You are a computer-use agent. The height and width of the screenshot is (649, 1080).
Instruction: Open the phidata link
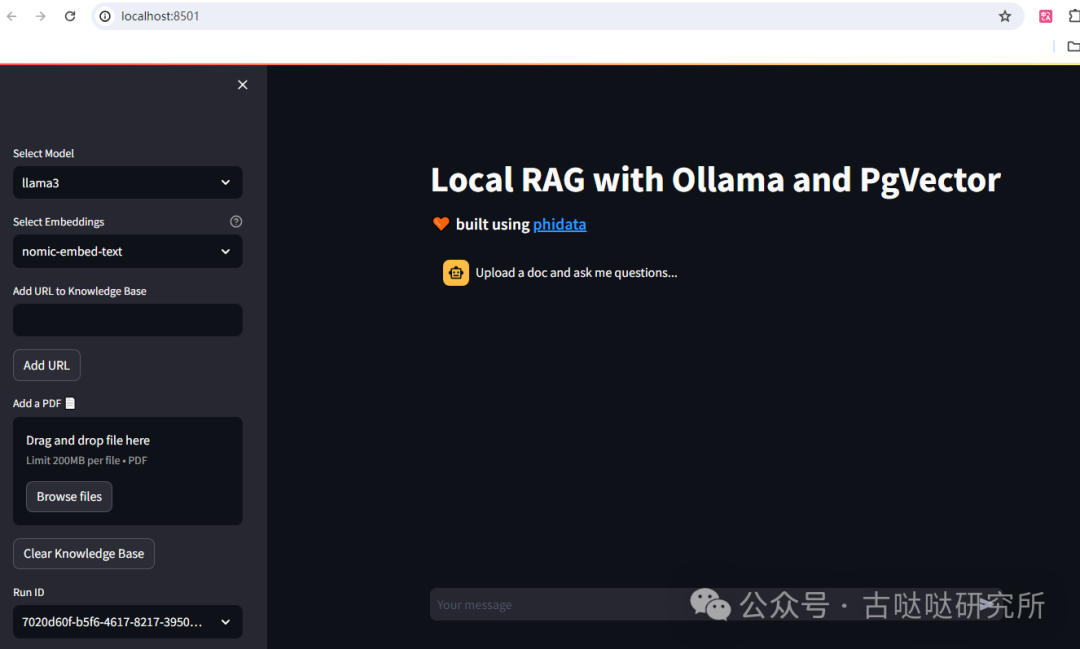(x=559, y=224)
